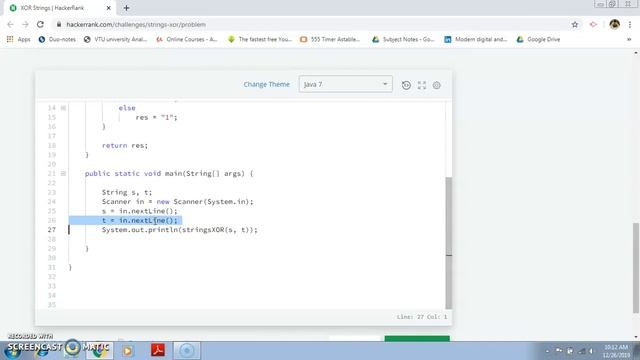Click the 'Line: 27 Col: 1' status text
Viewport: 640px width, 360px height.
pos(422,317)
